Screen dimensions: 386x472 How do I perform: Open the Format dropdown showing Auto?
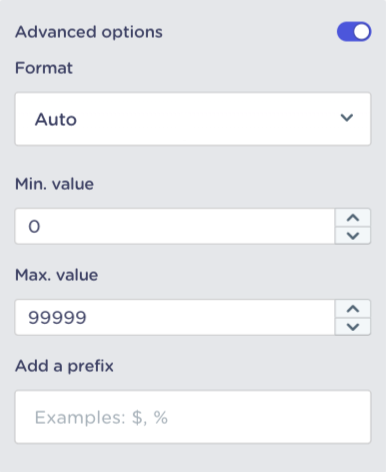(x=193, y=119)
